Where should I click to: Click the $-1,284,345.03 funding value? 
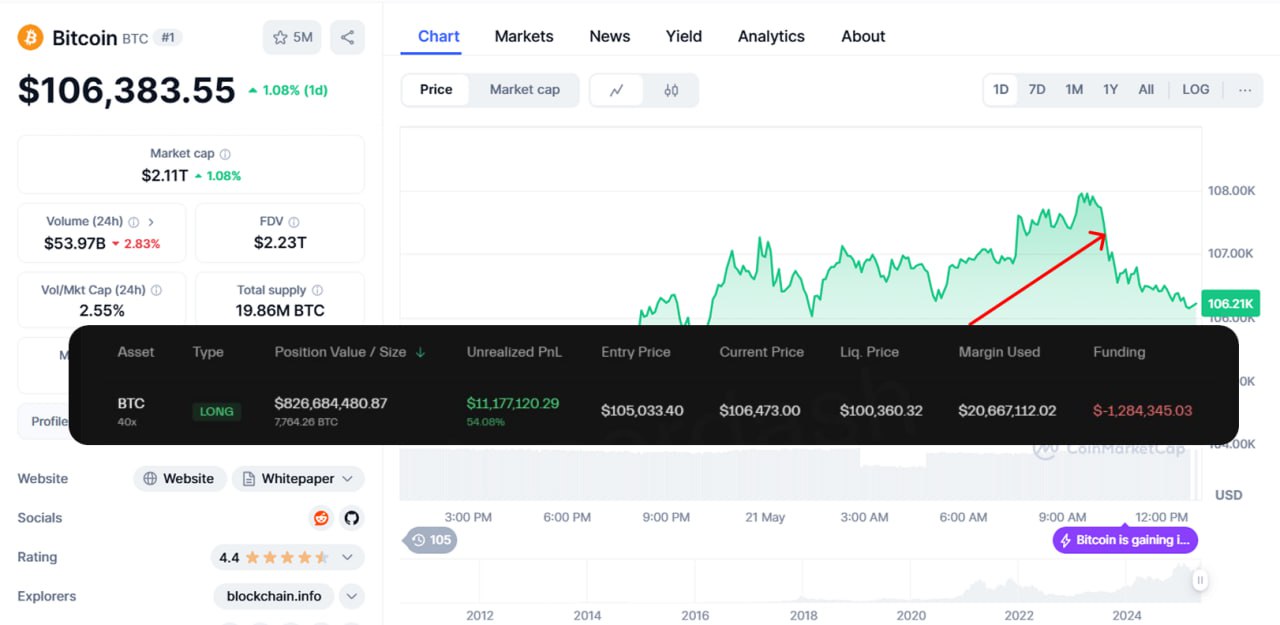pyautogui.click(x=1143, y=411)
